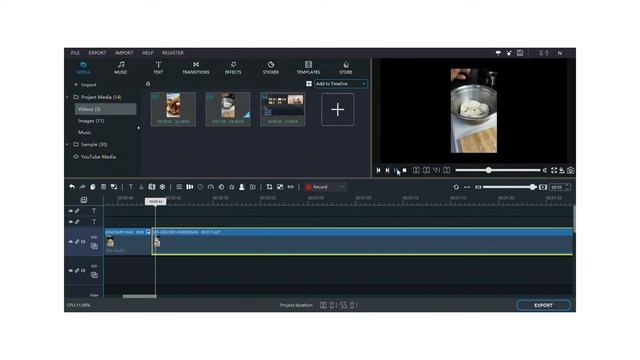Open the STORE tab
This screenshot has height=360, width=640.
point(346,68)
